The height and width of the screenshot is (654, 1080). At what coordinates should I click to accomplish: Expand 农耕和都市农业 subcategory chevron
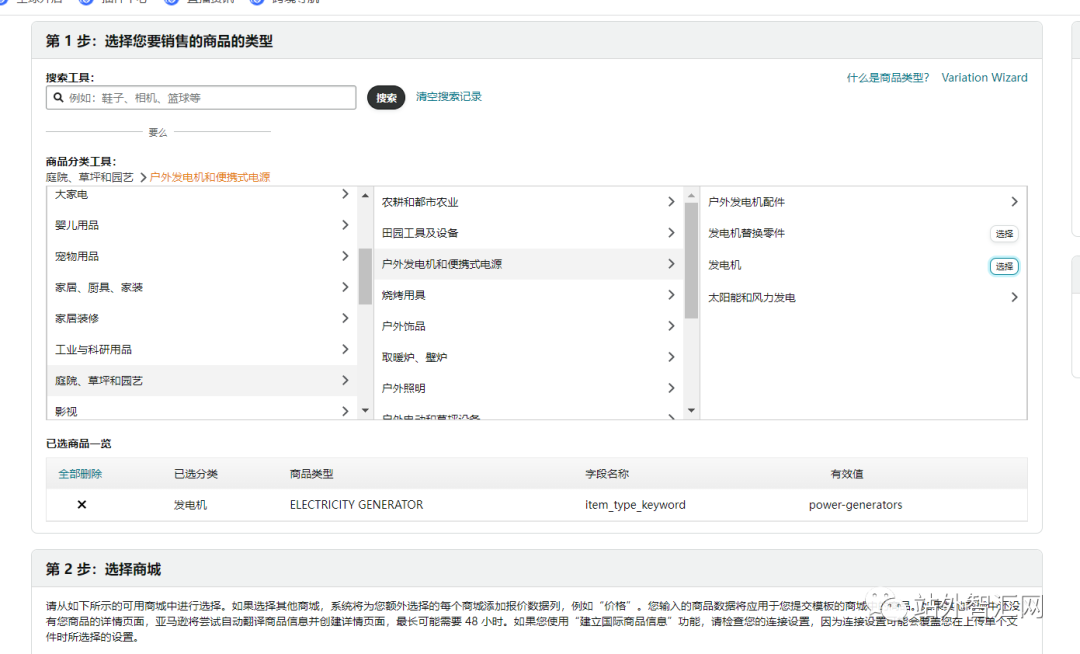coord(671,202)
